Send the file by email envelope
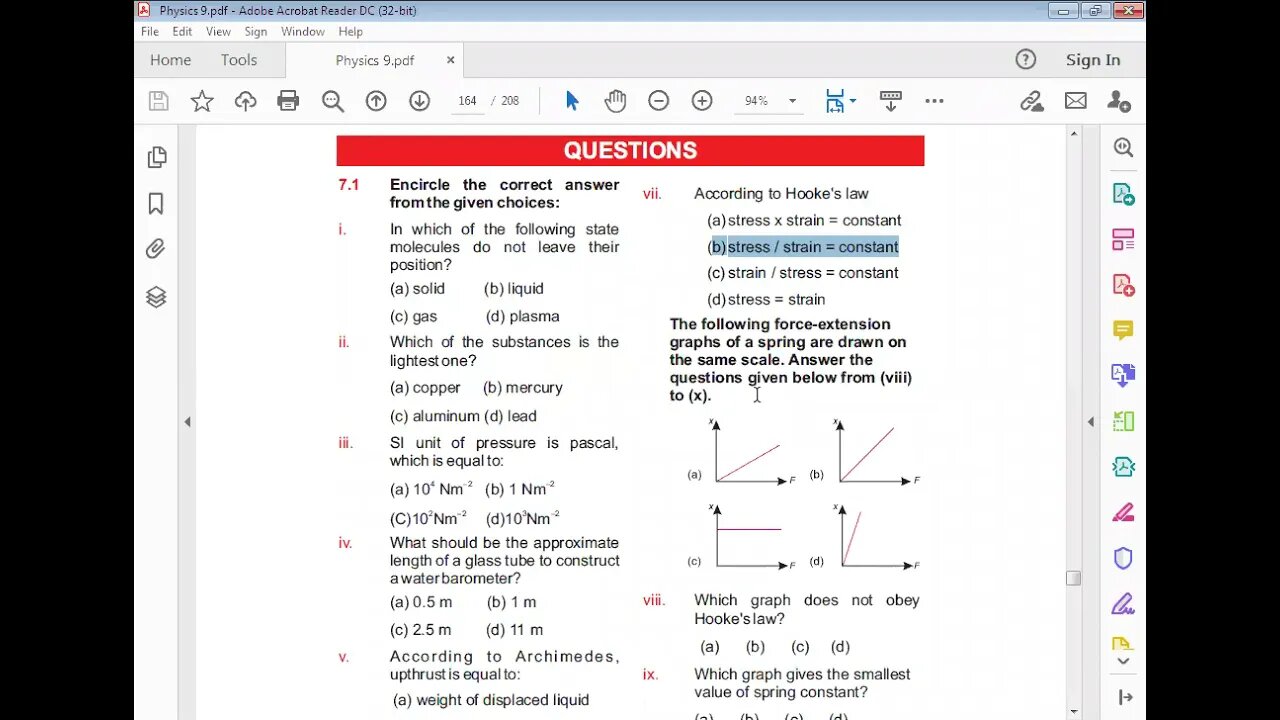Screen dimensions: 1280x720 click(x=1075, y=101)
